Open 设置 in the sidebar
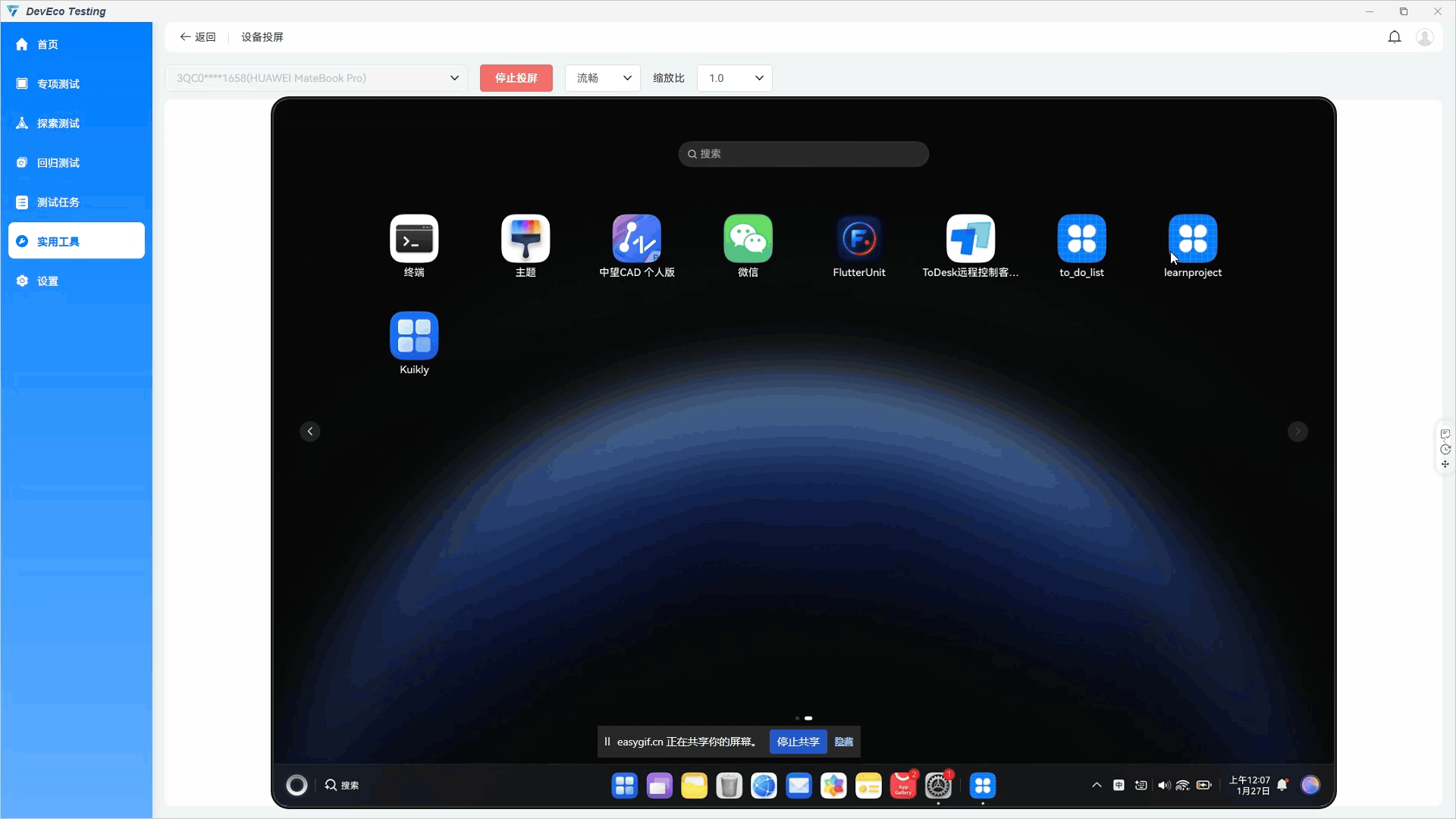This screenshot has height=819, width=1456. 77,281
